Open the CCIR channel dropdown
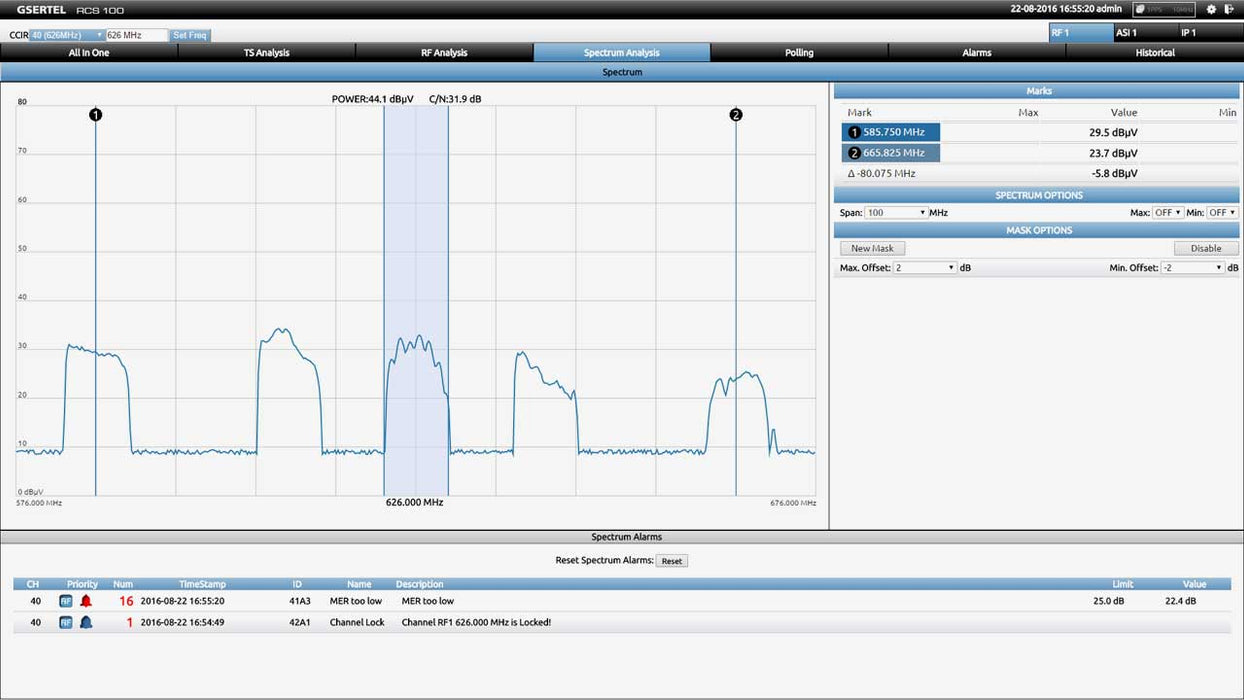 [66, 35]
